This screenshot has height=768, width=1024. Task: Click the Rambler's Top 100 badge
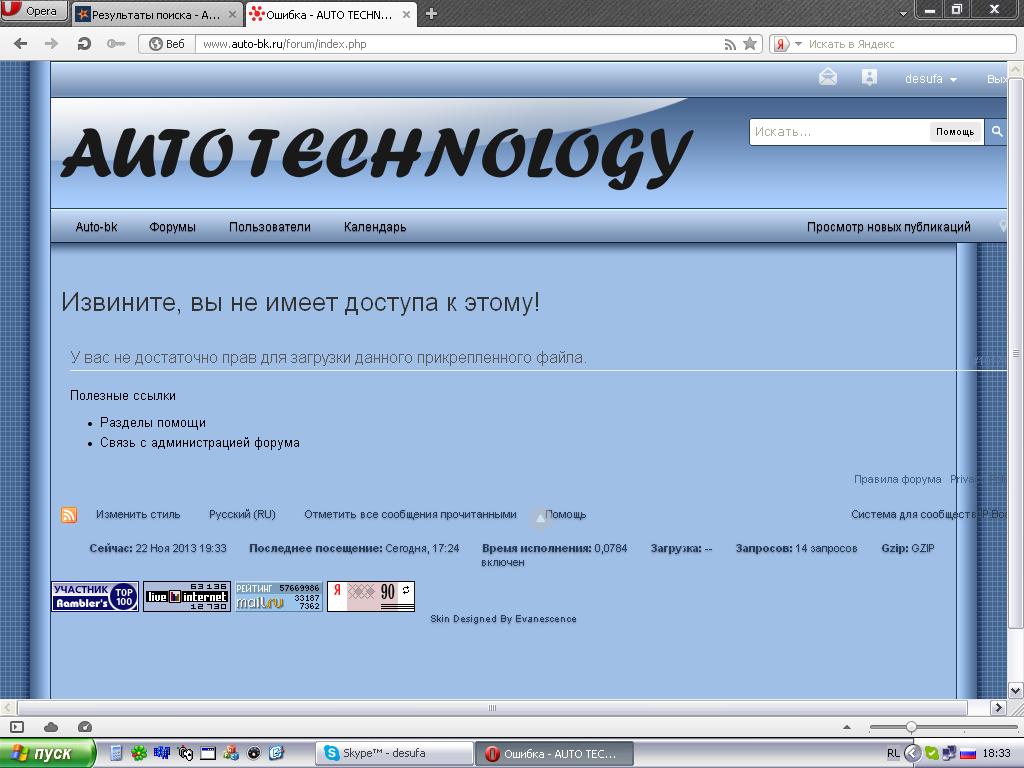point(95,596)
